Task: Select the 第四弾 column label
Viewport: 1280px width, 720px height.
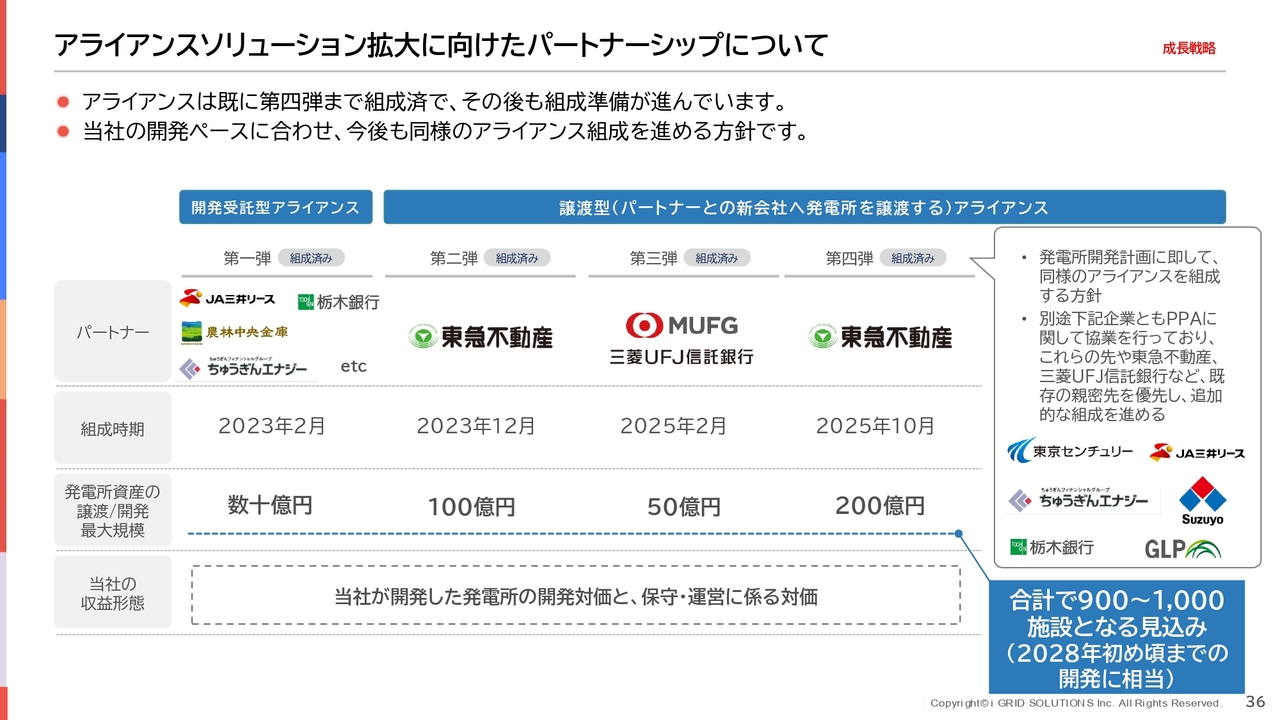Action: tap(850, 258)
